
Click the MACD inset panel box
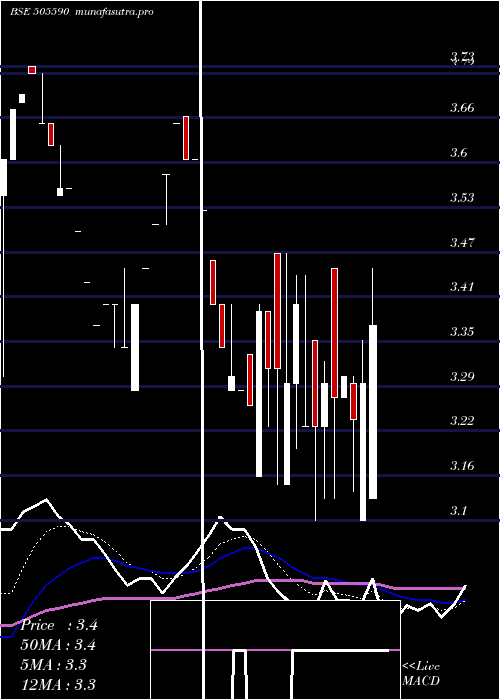(275, 650)
